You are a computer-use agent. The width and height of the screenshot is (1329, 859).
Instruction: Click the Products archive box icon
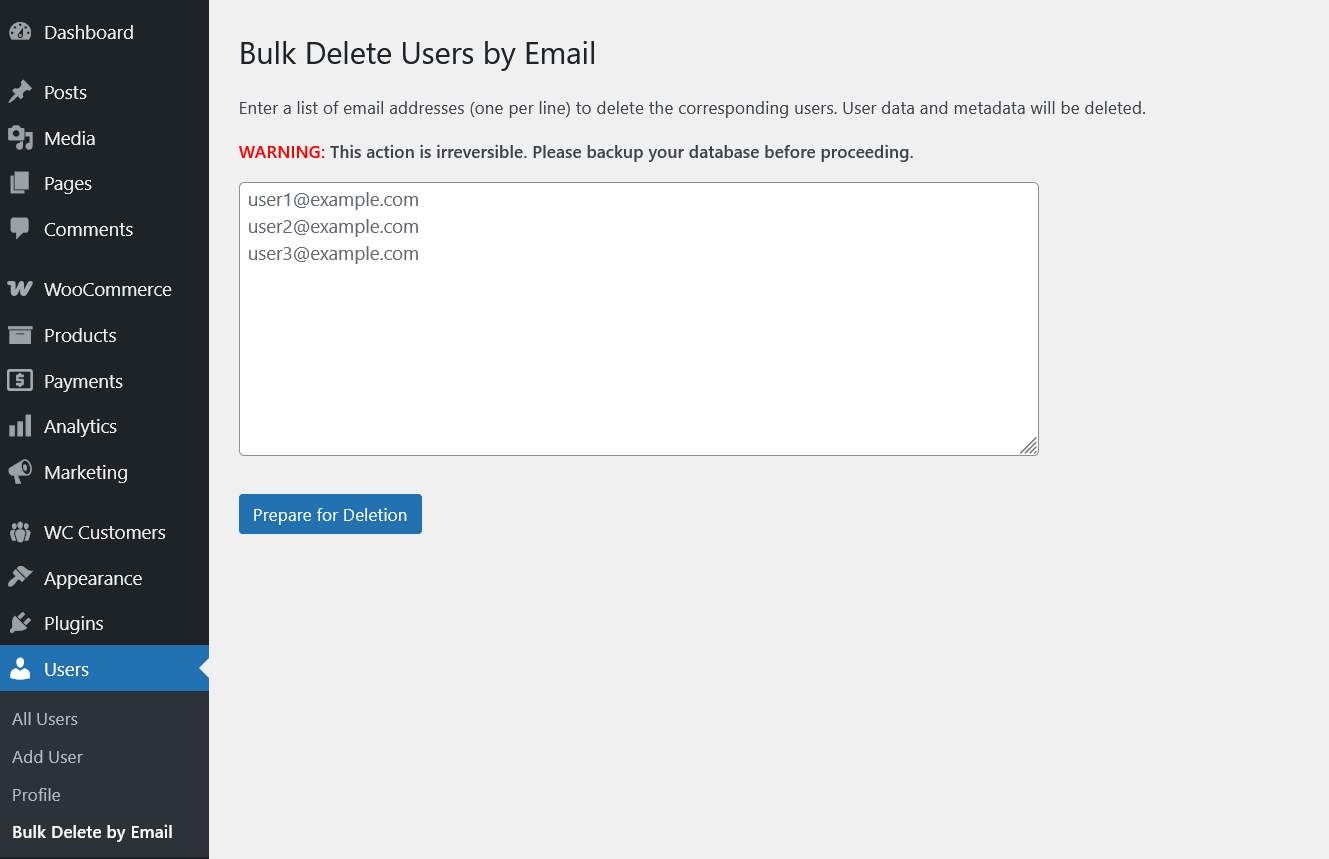tap(20, 335)
